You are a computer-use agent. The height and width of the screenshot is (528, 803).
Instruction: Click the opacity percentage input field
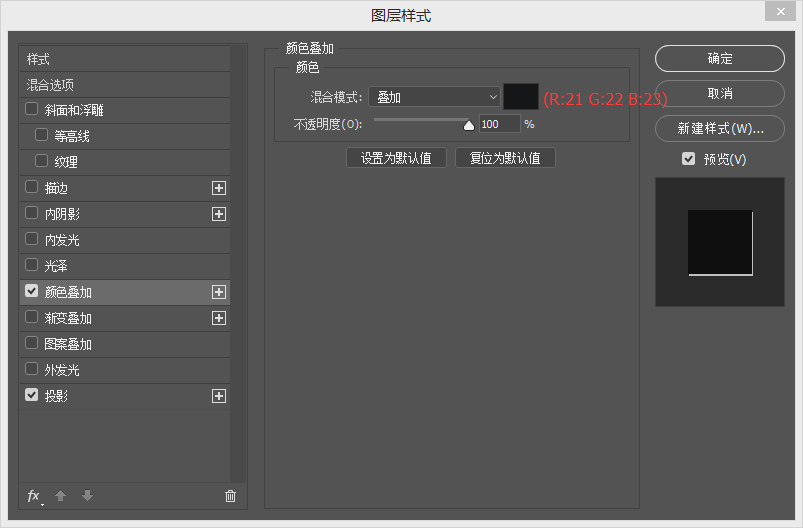pyautogui.click(x=499, y=124)
